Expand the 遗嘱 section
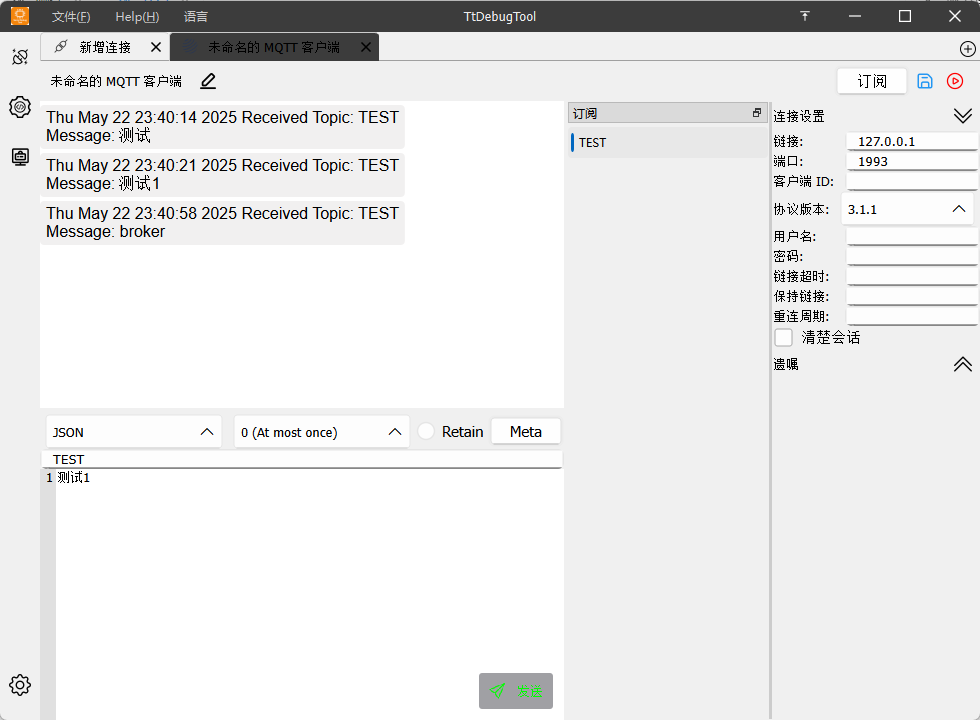Screen dimensions: 980x720 point(962,364)
